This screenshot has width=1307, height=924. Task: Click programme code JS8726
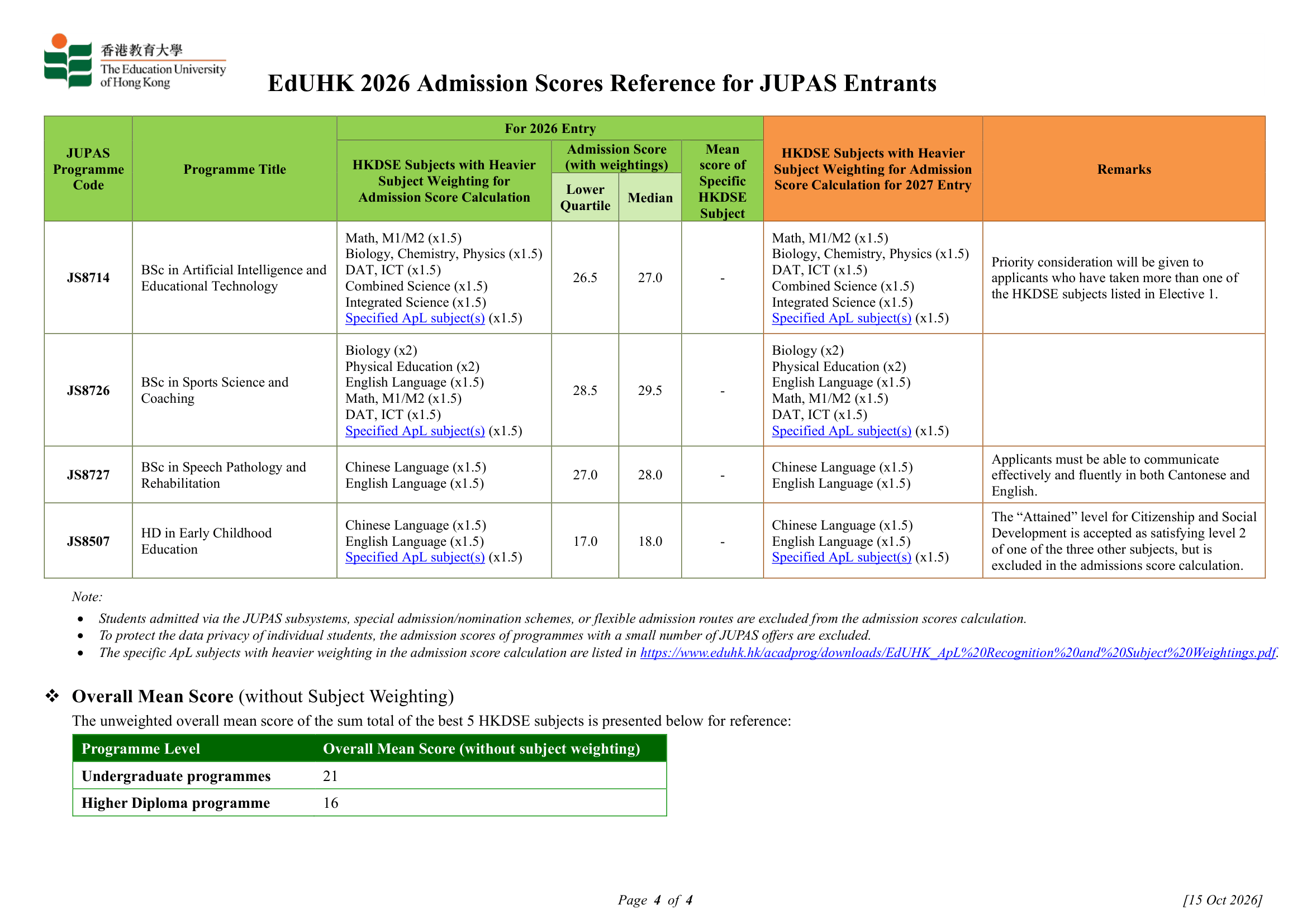point(88,390)
